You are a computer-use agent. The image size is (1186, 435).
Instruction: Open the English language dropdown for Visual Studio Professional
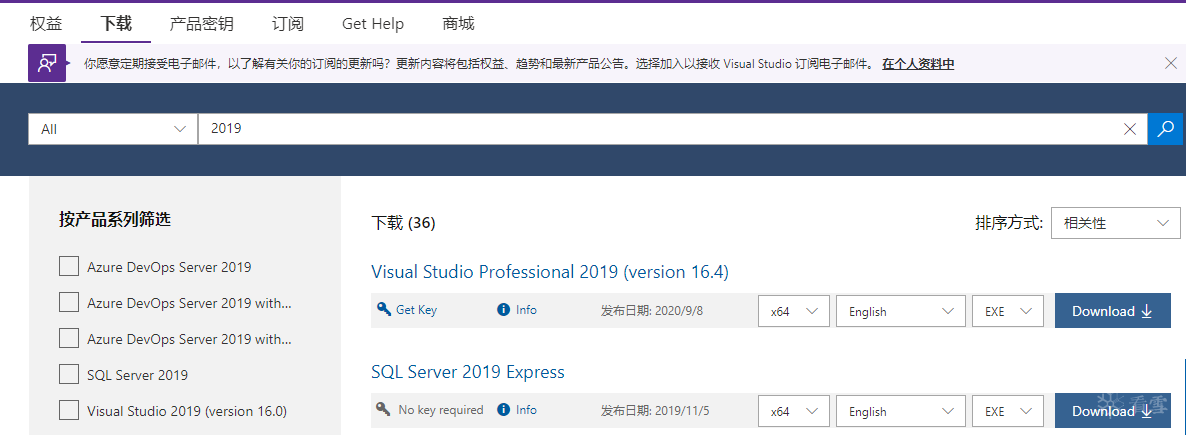pos(902,311)
